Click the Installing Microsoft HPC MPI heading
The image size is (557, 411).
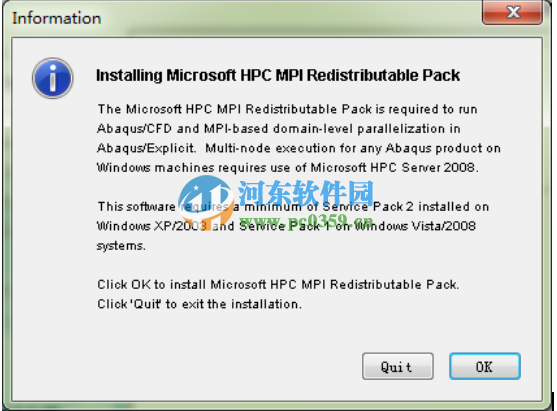pos(278,75)
